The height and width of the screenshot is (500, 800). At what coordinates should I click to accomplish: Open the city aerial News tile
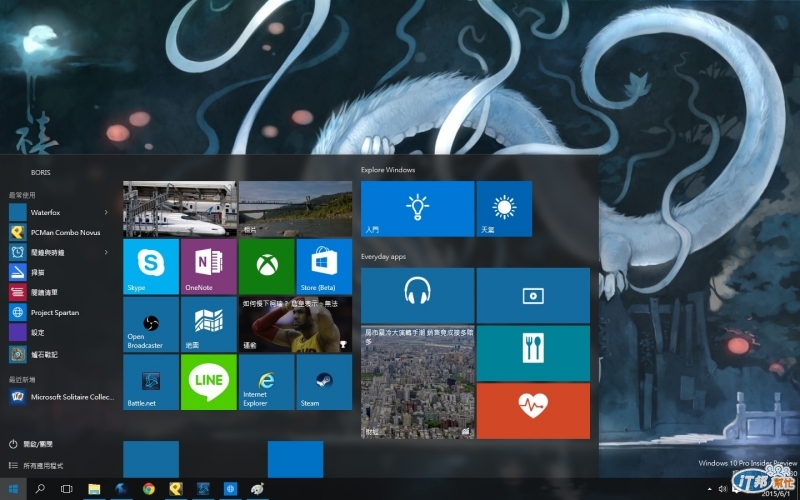coord(417,382)
